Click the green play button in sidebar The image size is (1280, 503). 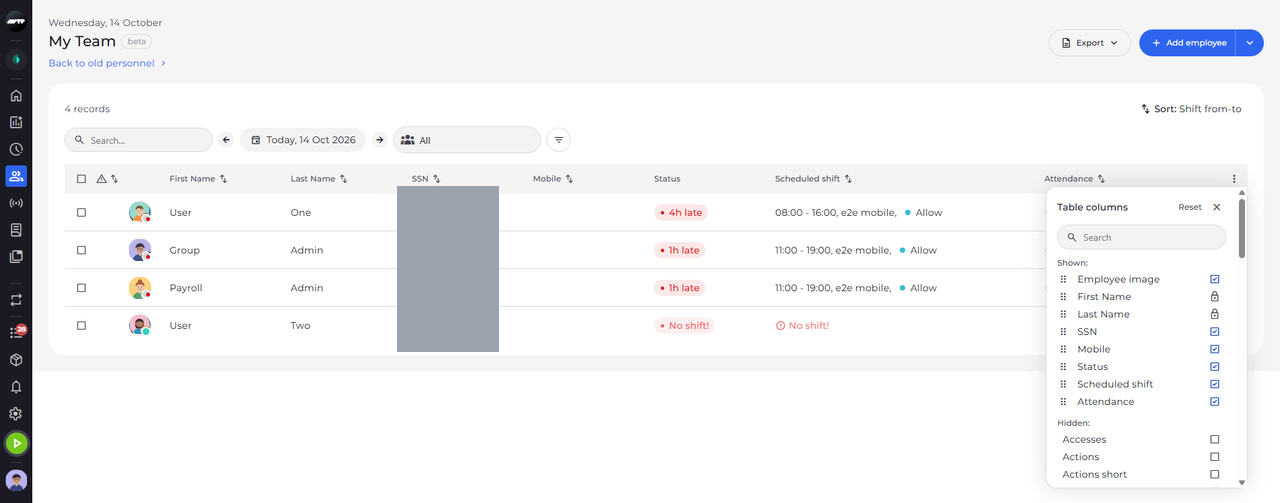coord(16,443)
